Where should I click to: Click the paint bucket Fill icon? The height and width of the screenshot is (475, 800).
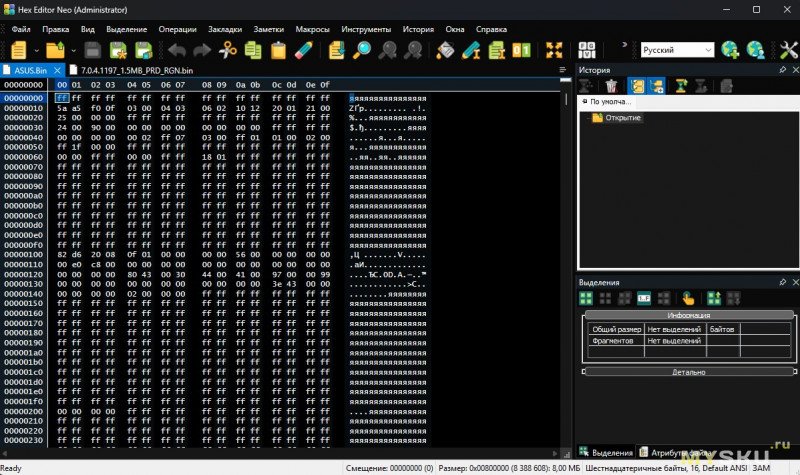446,50
